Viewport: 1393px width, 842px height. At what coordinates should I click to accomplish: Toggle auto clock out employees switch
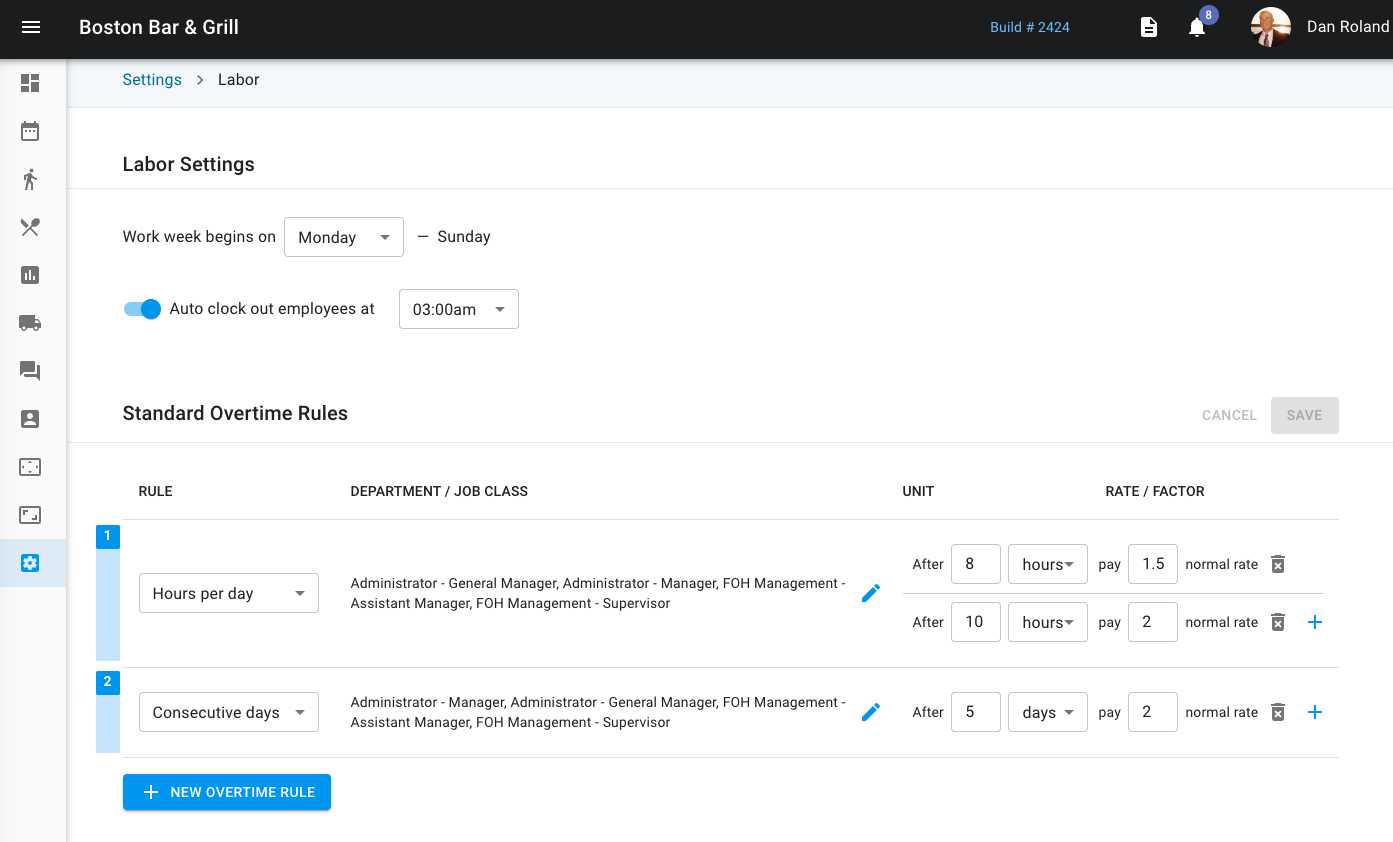tap(142, 309)
